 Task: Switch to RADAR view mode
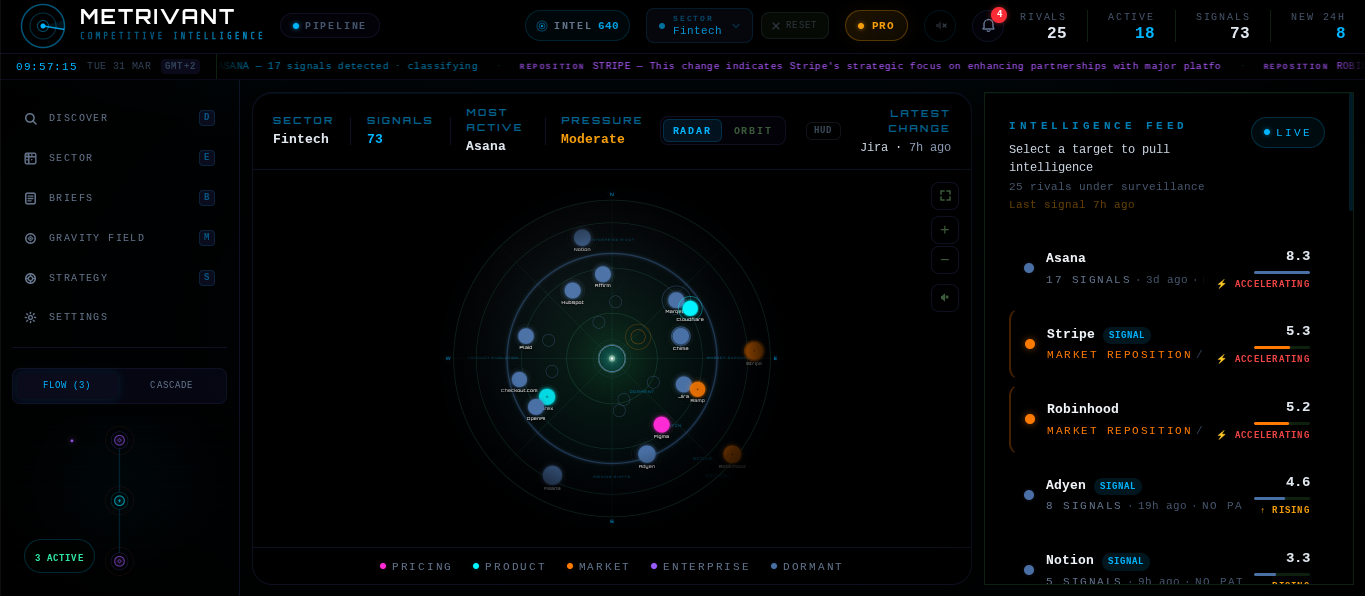(692, 131)
